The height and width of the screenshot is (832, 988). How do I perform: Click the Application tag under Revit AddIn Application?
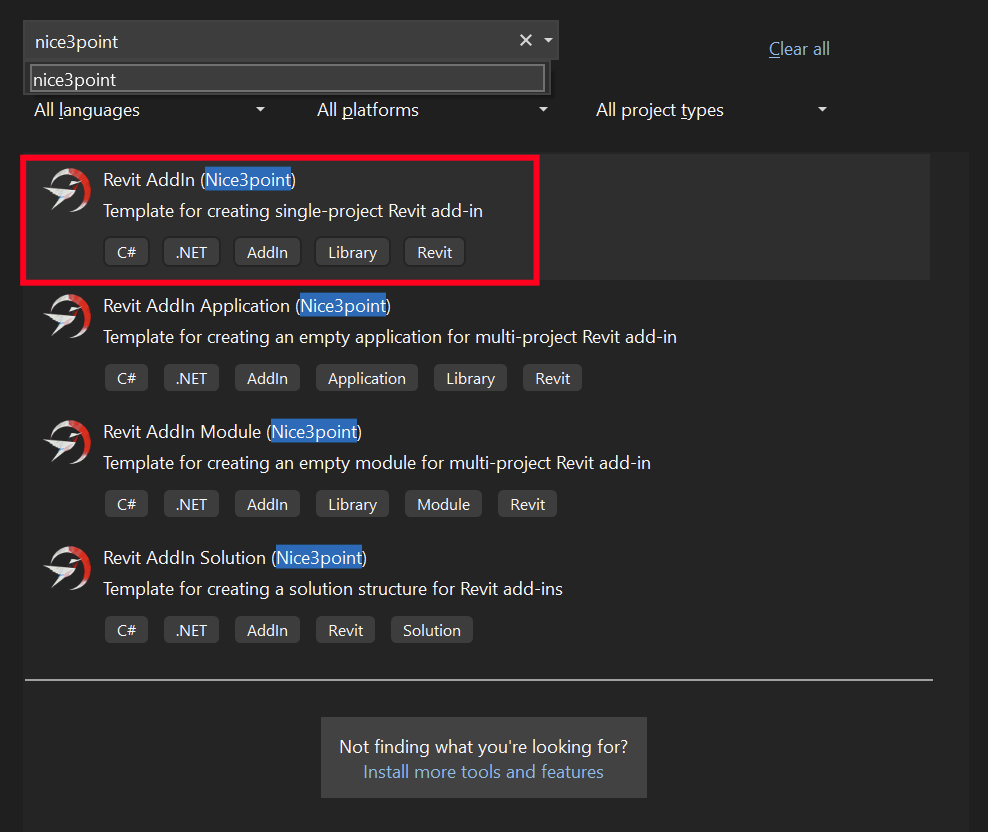pos(366,379)
